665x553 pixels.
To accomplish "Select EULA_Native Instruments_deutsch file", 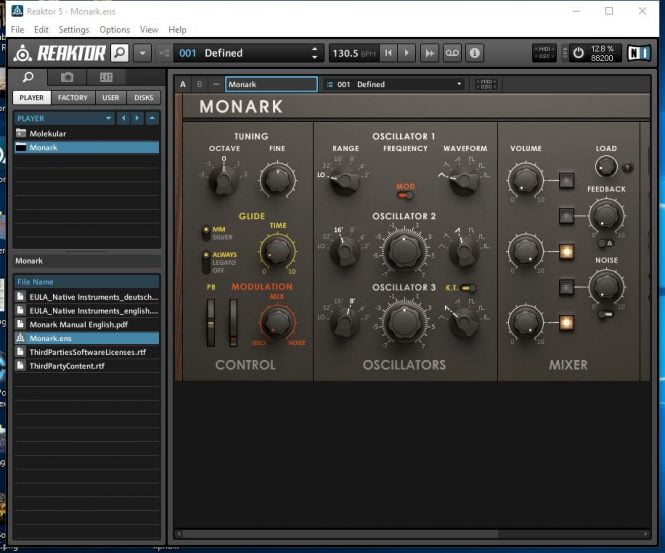I will [x=87, y=297].
